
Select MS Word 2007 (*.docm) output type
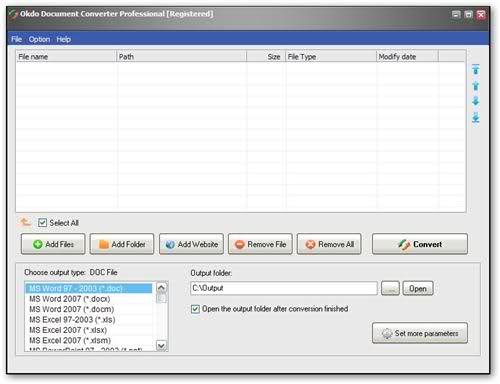(89, 309)
